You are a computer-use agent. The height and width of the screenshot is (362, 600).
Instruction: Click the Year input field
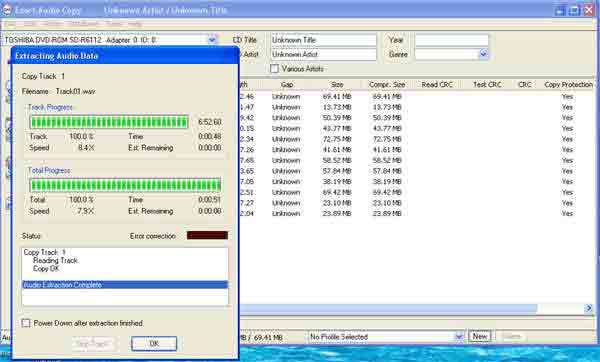coord(452,40)
